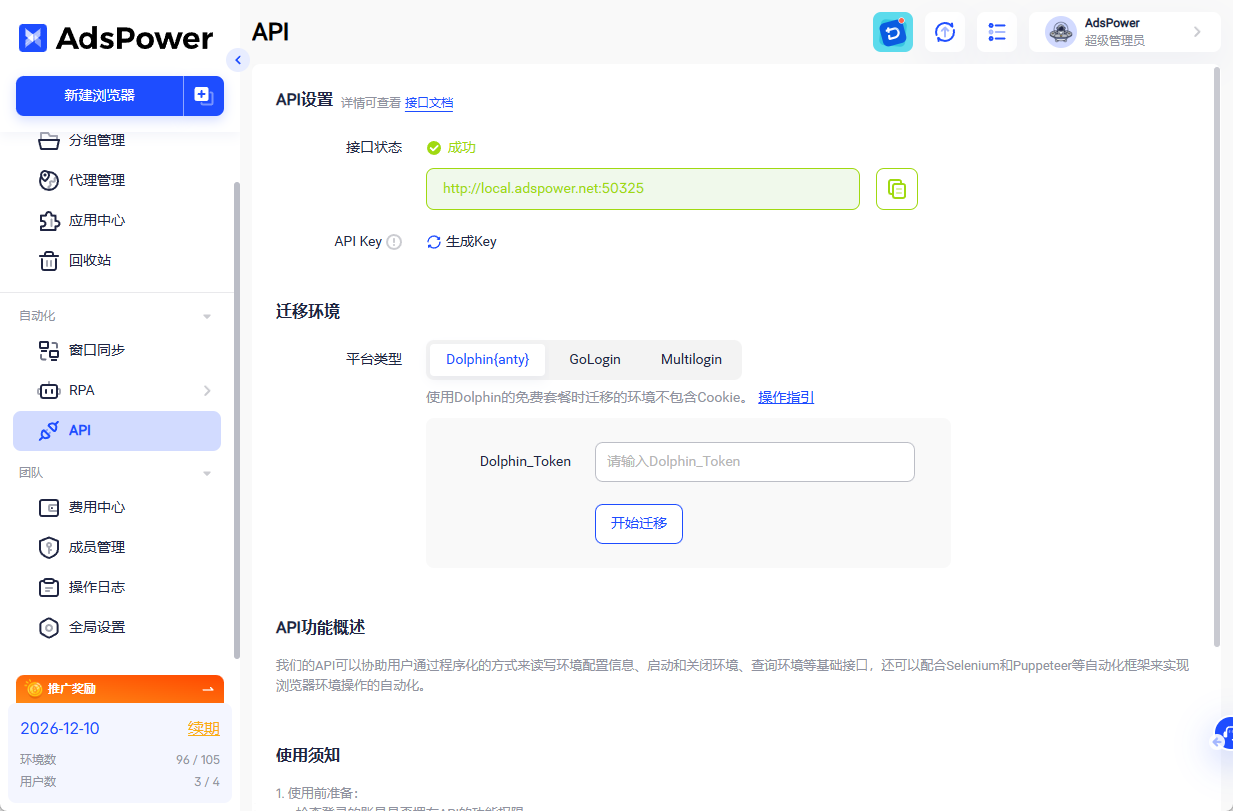
Task: Open 费用中心 wallet icon
Action: tap(49, 507)
